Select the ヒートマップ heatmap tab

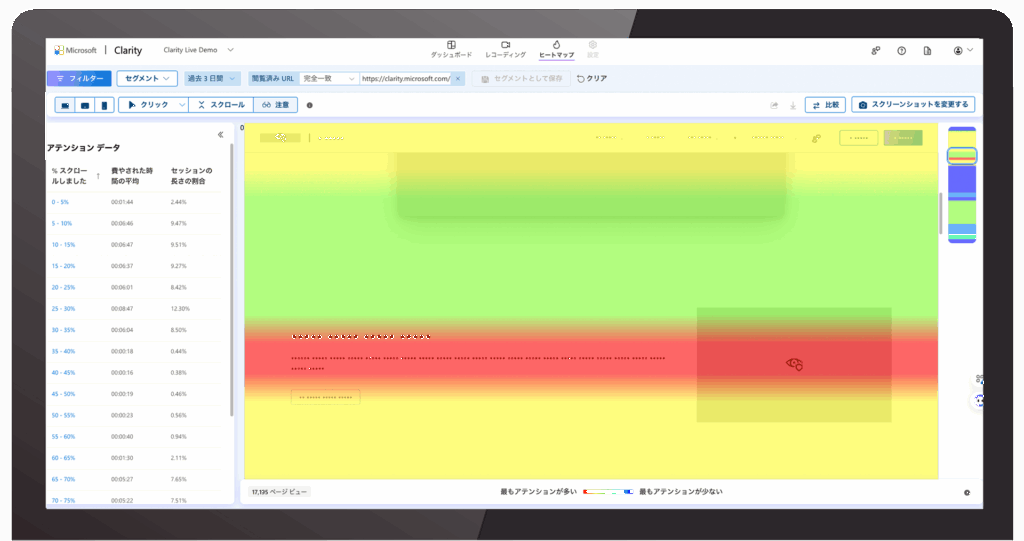pyautogui.click(x=556, y=50)
